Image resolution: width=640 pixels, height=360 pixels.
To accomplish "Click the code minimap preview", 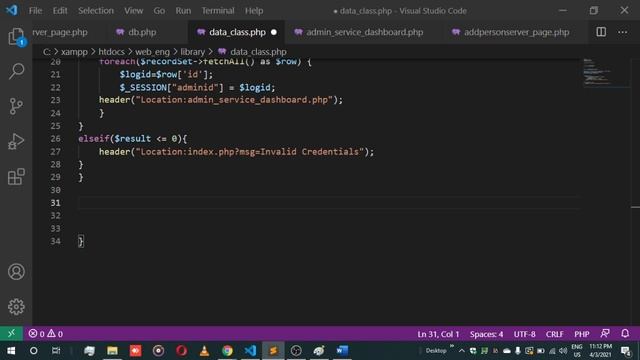I will [x=606, y=73].
